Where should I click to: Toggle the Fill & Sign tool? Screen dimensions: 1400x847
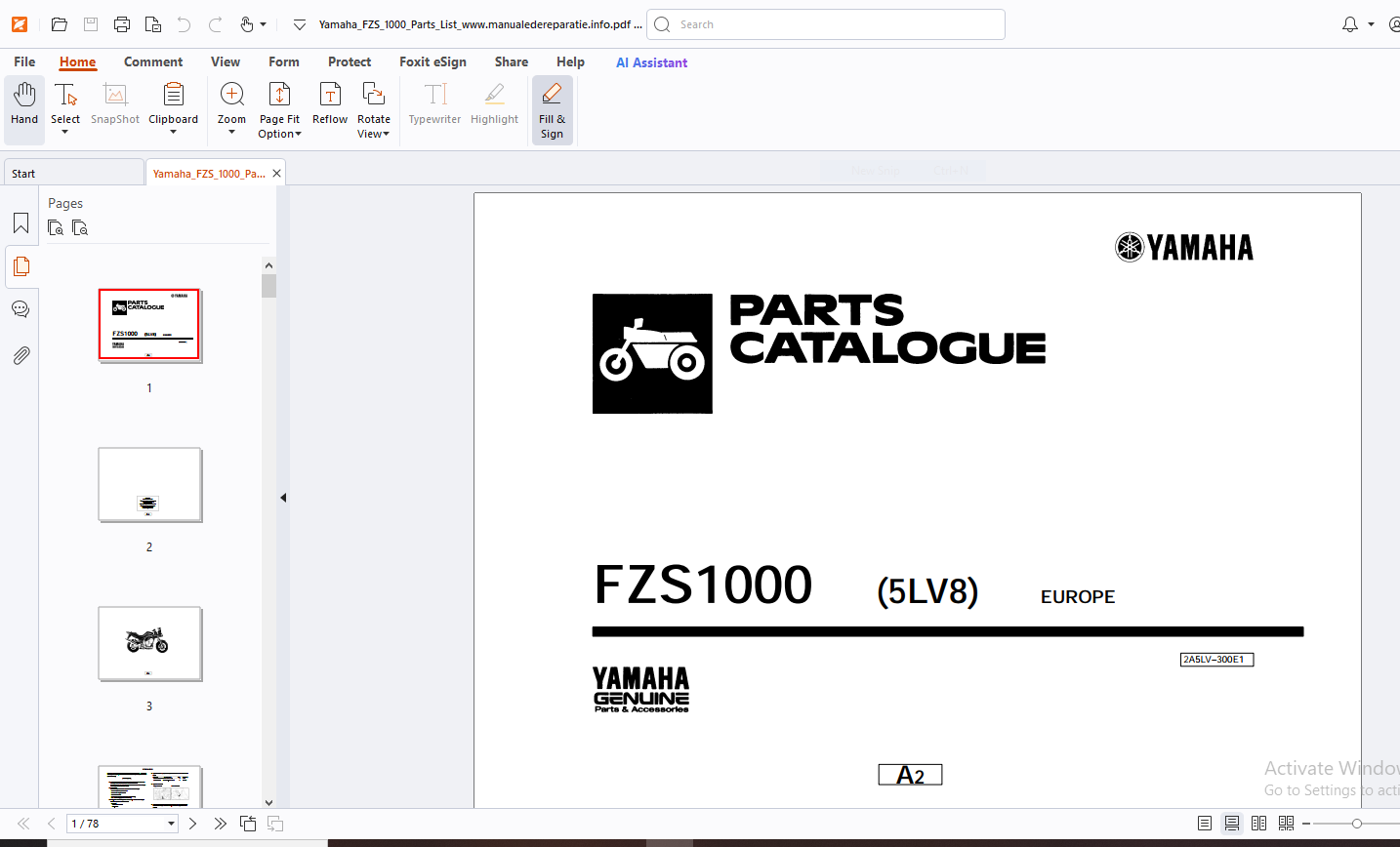click(x=553, y=110)
